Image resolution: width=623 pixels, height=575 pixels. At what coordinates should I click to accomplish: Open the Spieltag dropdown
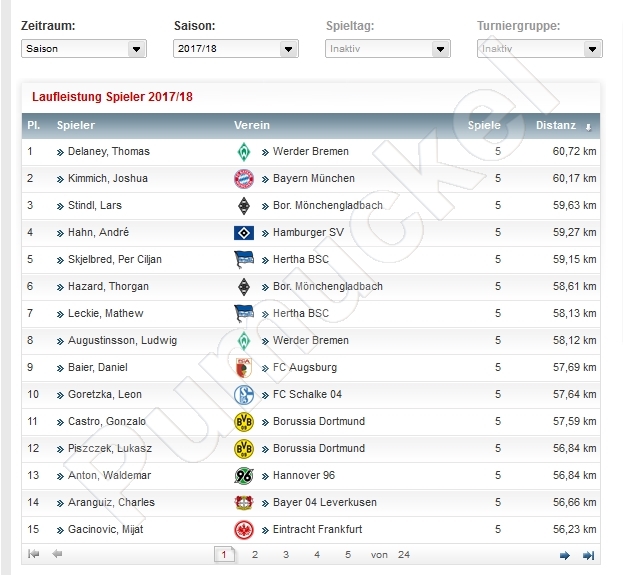pos(388,49)
